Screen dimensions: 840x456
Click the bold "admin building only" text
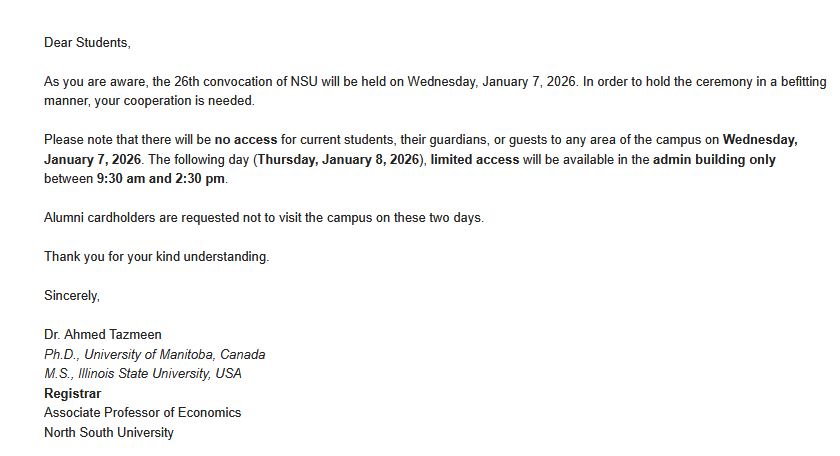point(714,159)
